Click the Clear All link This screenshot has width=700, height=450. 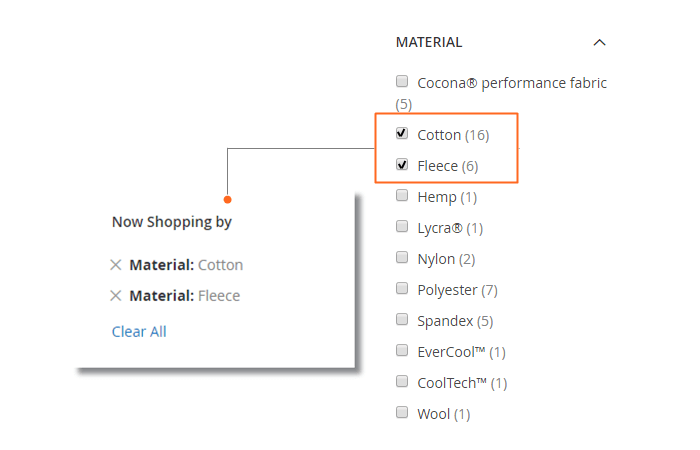click(139, 332)
